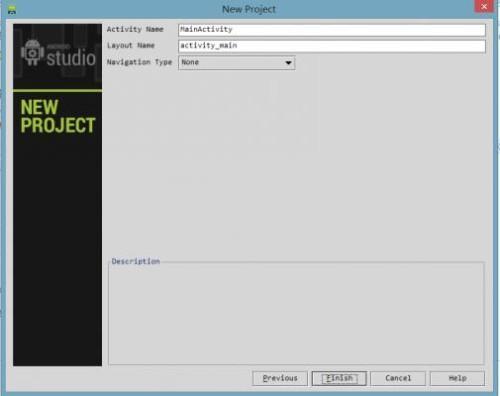Open Help for this wizard
This screenshot has height=396, width=500.
[x=457, y=378]
